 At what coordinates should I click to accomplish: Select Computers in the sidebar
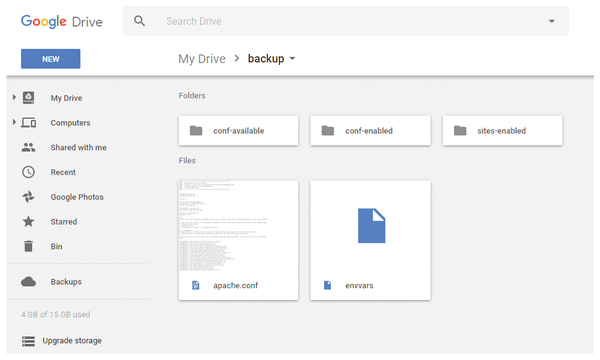point(70,123)
